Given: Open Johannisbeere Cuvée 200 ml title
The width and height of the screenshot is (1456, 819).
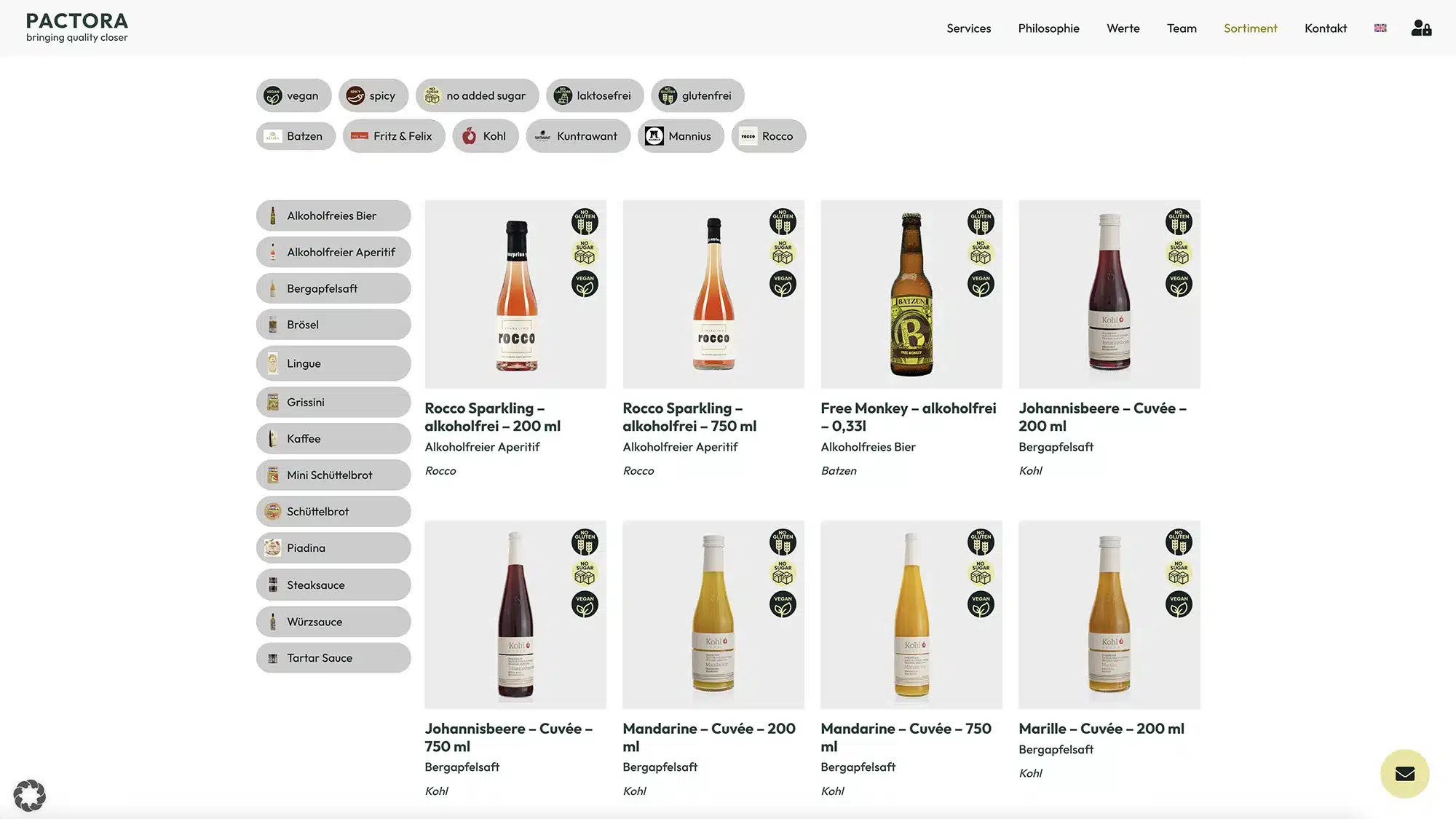Looking at the screenshot, I should point(1102,417).
